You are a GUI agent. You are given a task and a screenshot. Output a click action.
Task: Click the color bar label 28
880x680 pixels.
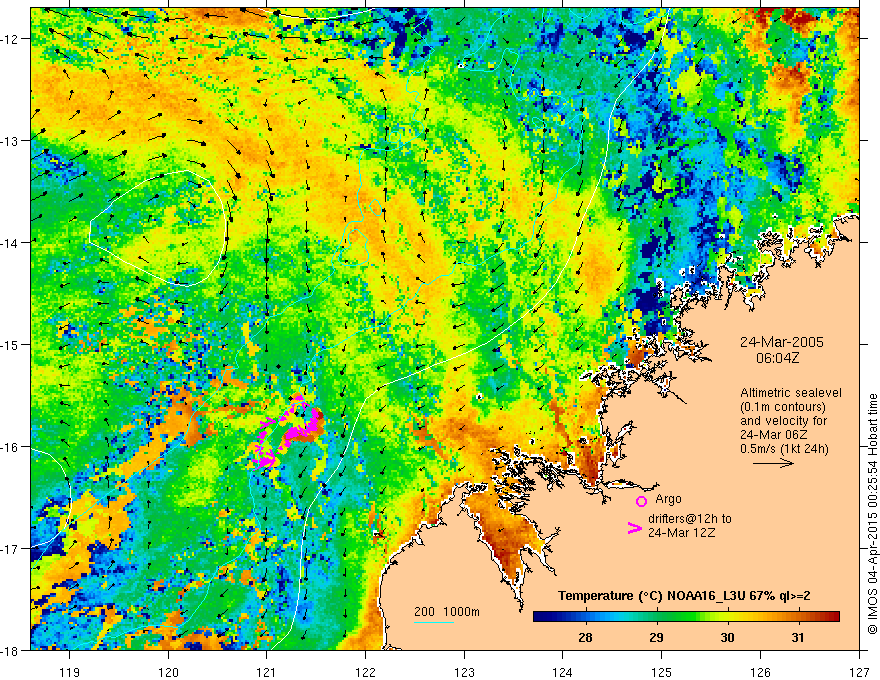click(585, 638)
